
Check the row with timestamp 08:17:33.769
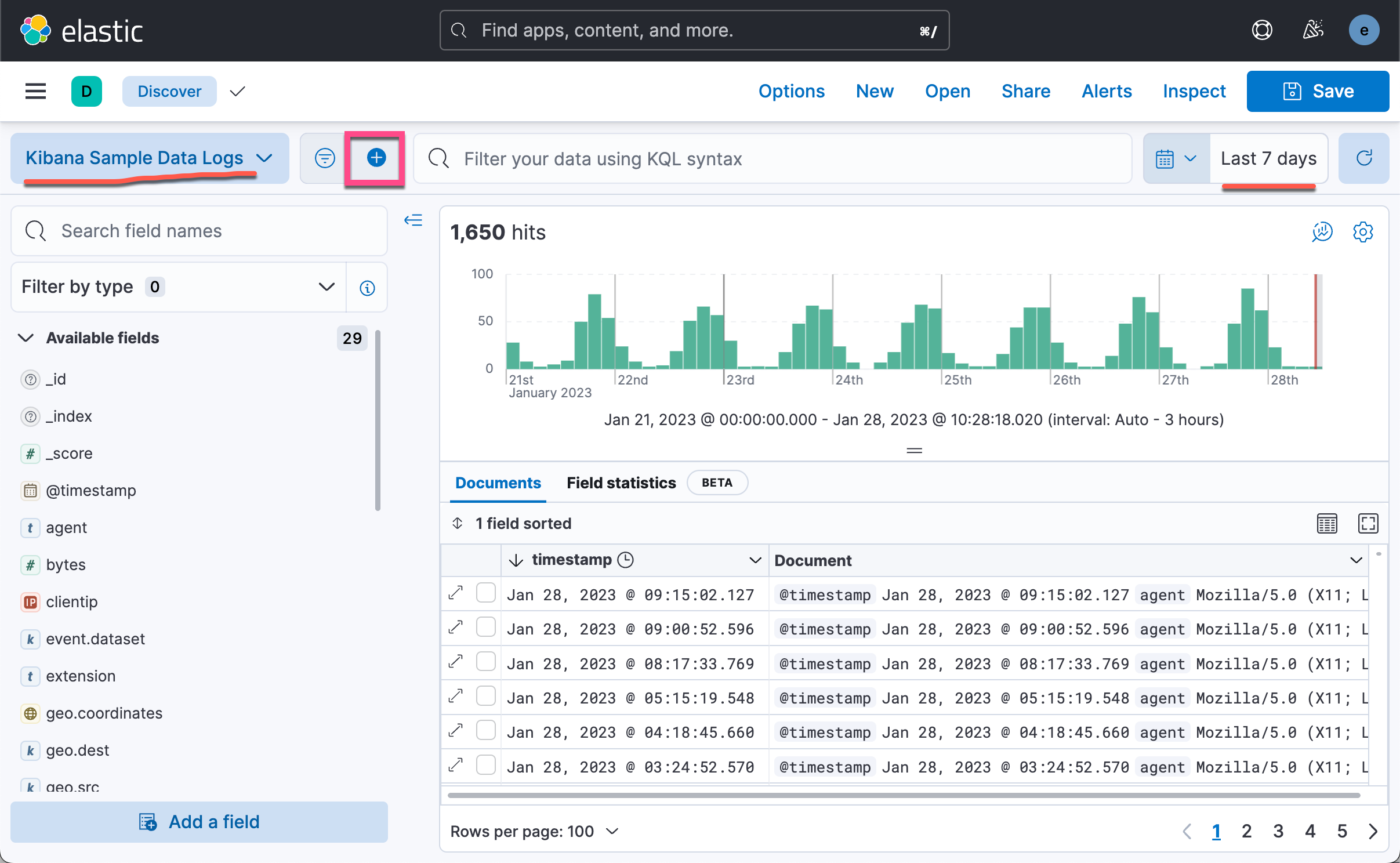coord(485,662)
